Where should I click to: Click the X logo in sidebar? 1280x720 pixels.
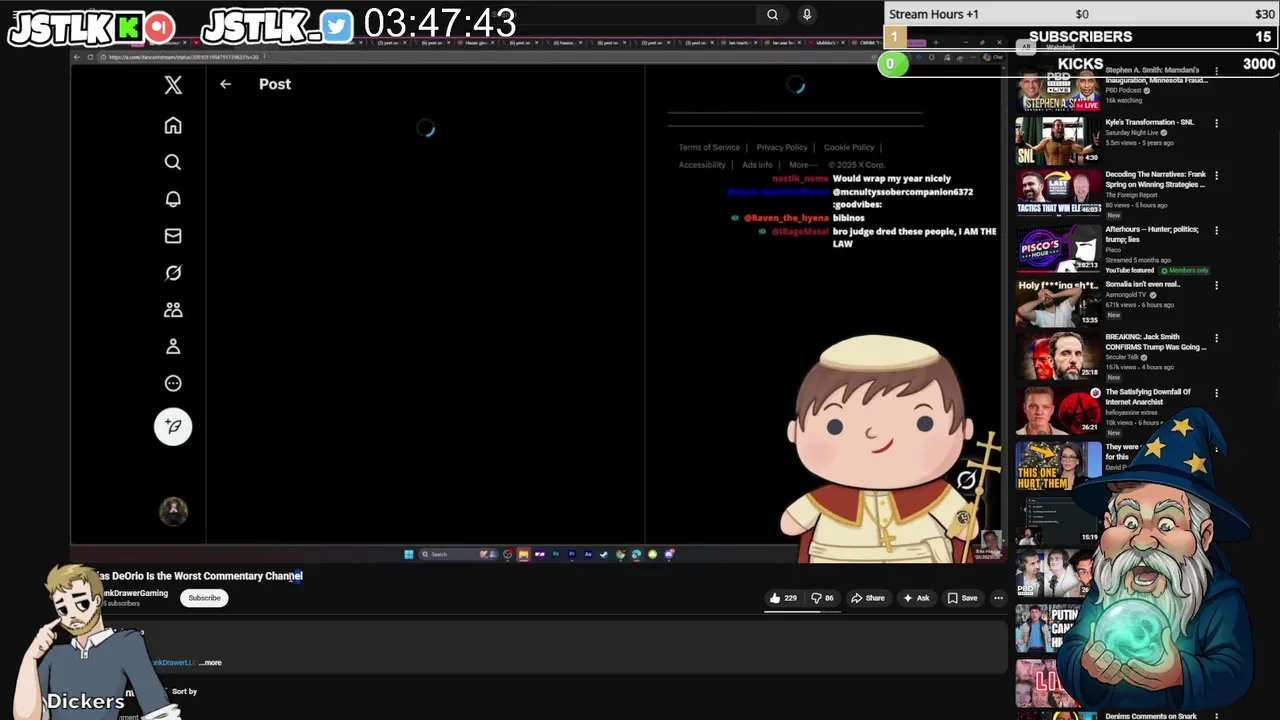173,85
